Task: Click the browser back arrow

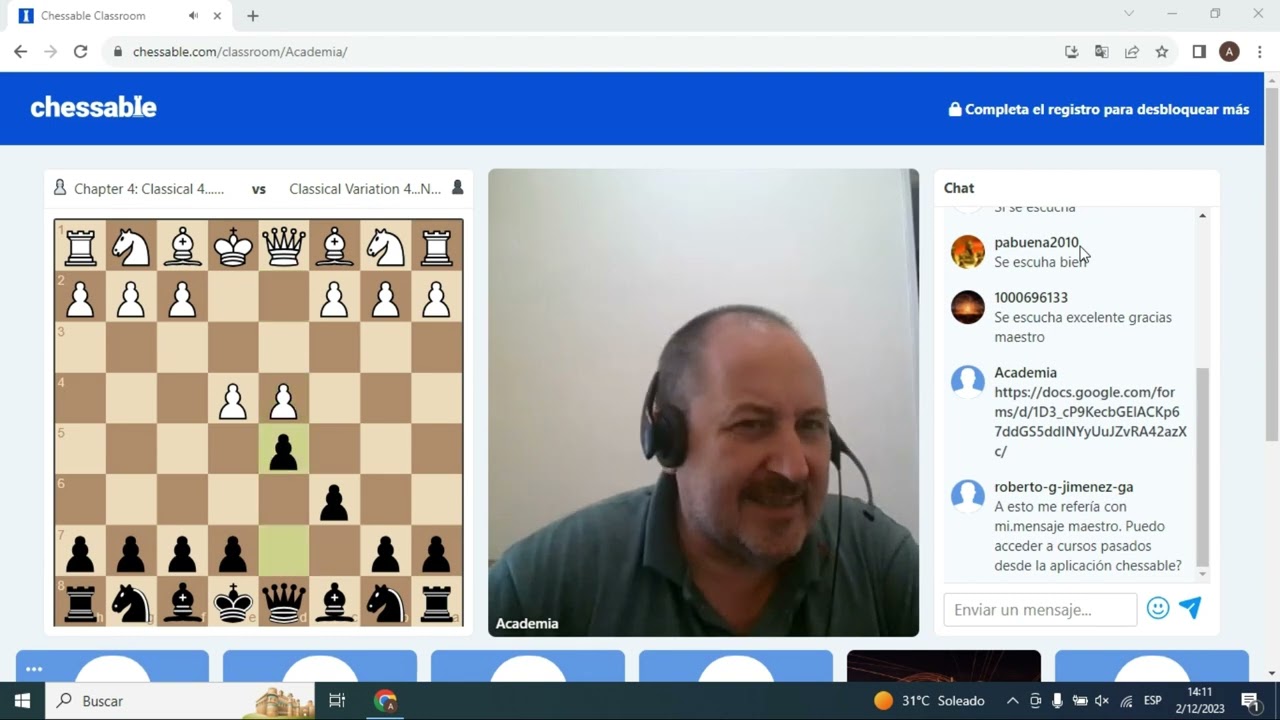Action: pyautogui.click(x=20, y=52)
